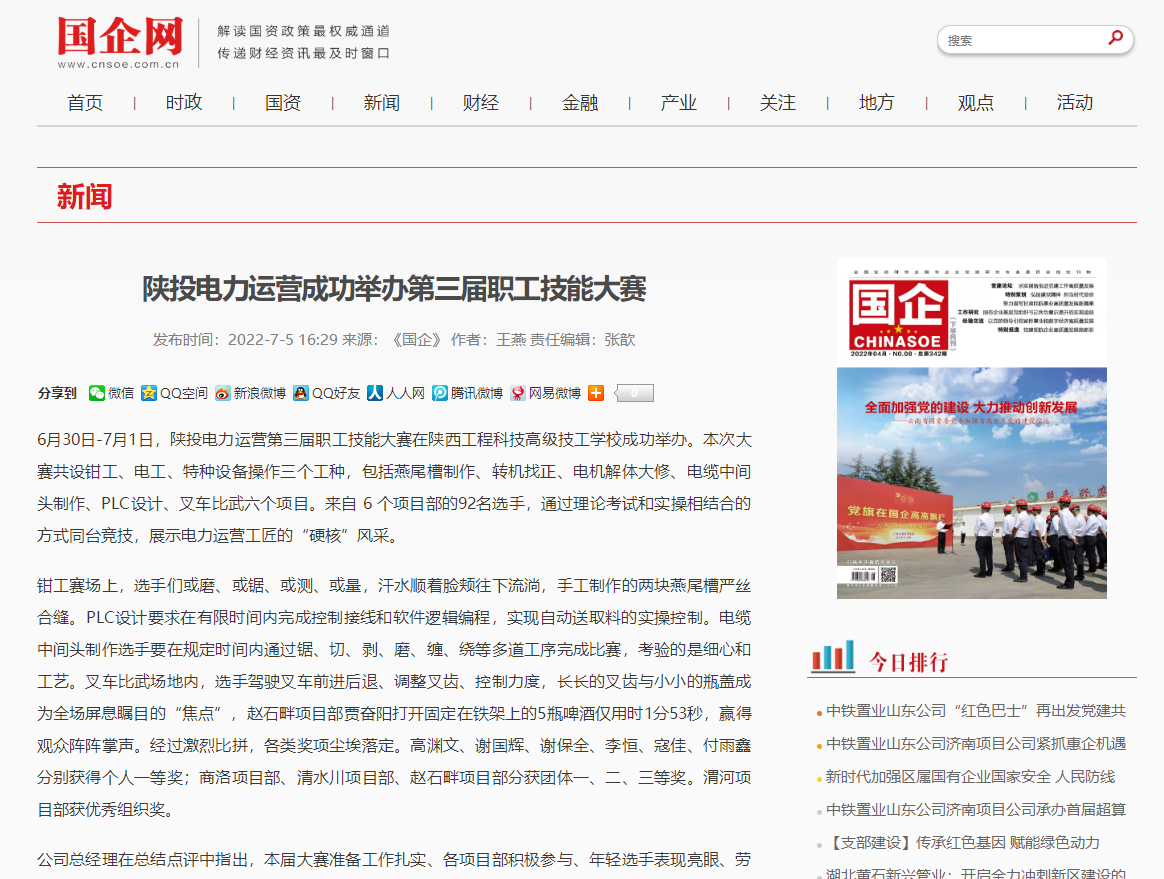Open the 金融 navigation tab

(580, 103)
